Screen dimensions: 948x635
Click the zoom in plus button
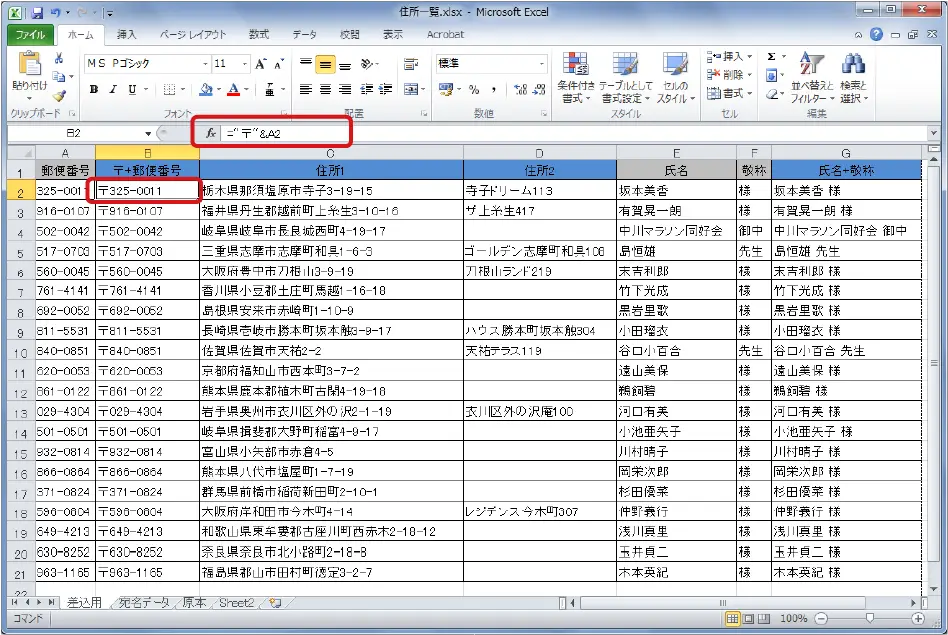918,618
